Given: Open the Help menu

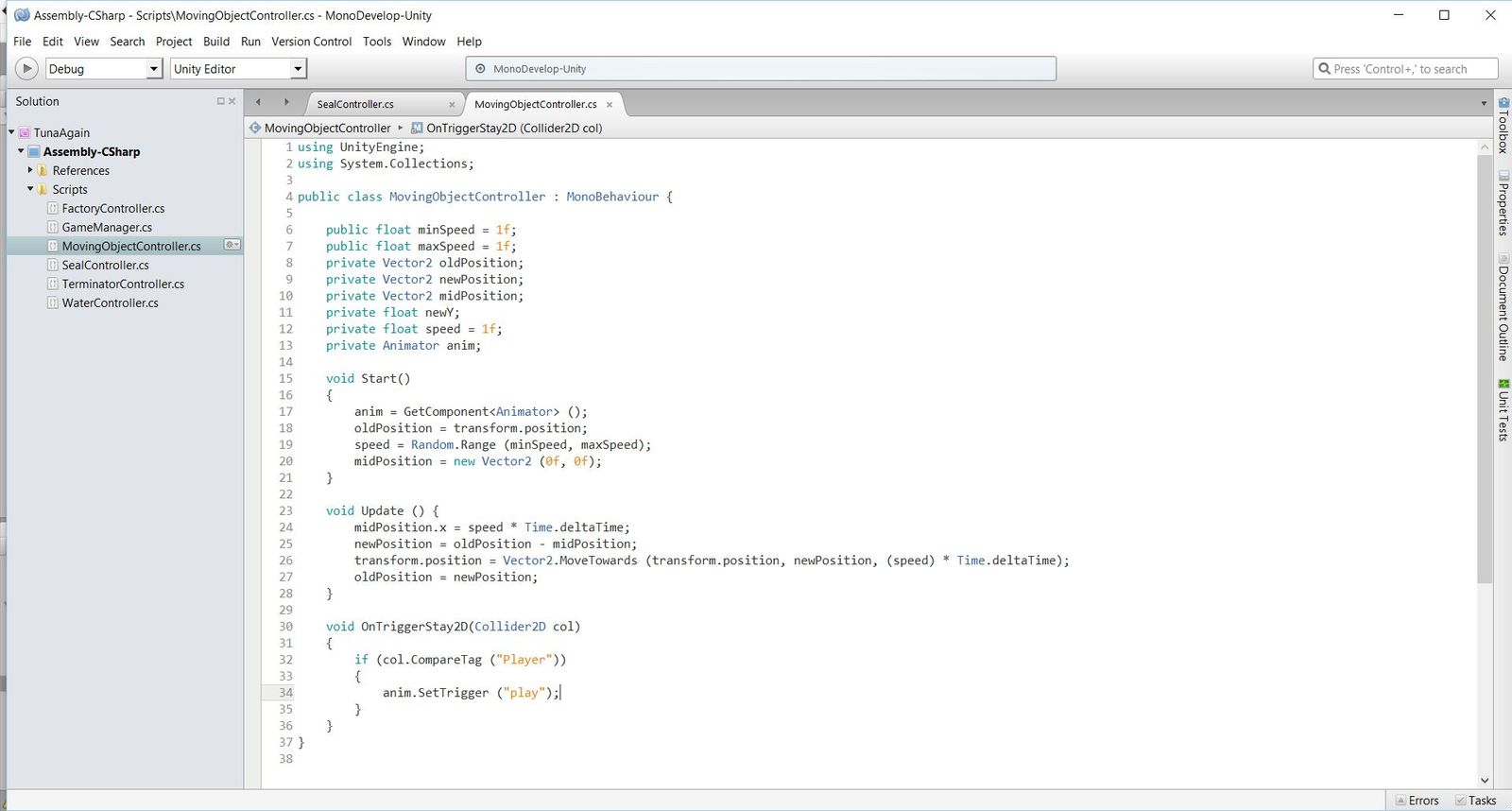Looking at the screenshot, I should tap(470, 42).
